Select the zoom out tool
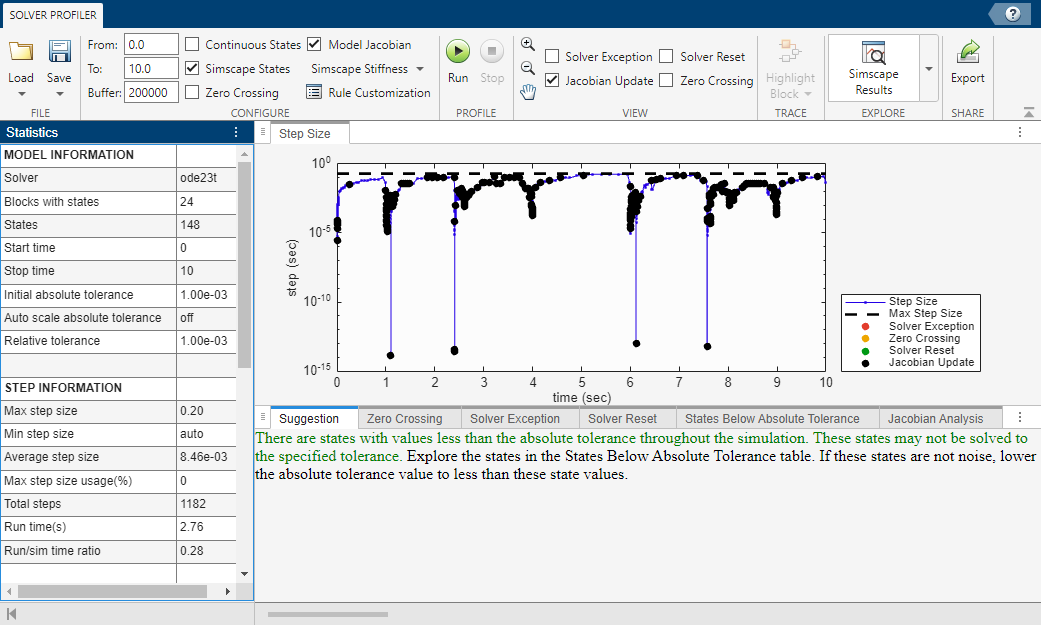The height and width of the screenshot is (625, 1041). tap(527, 68)
